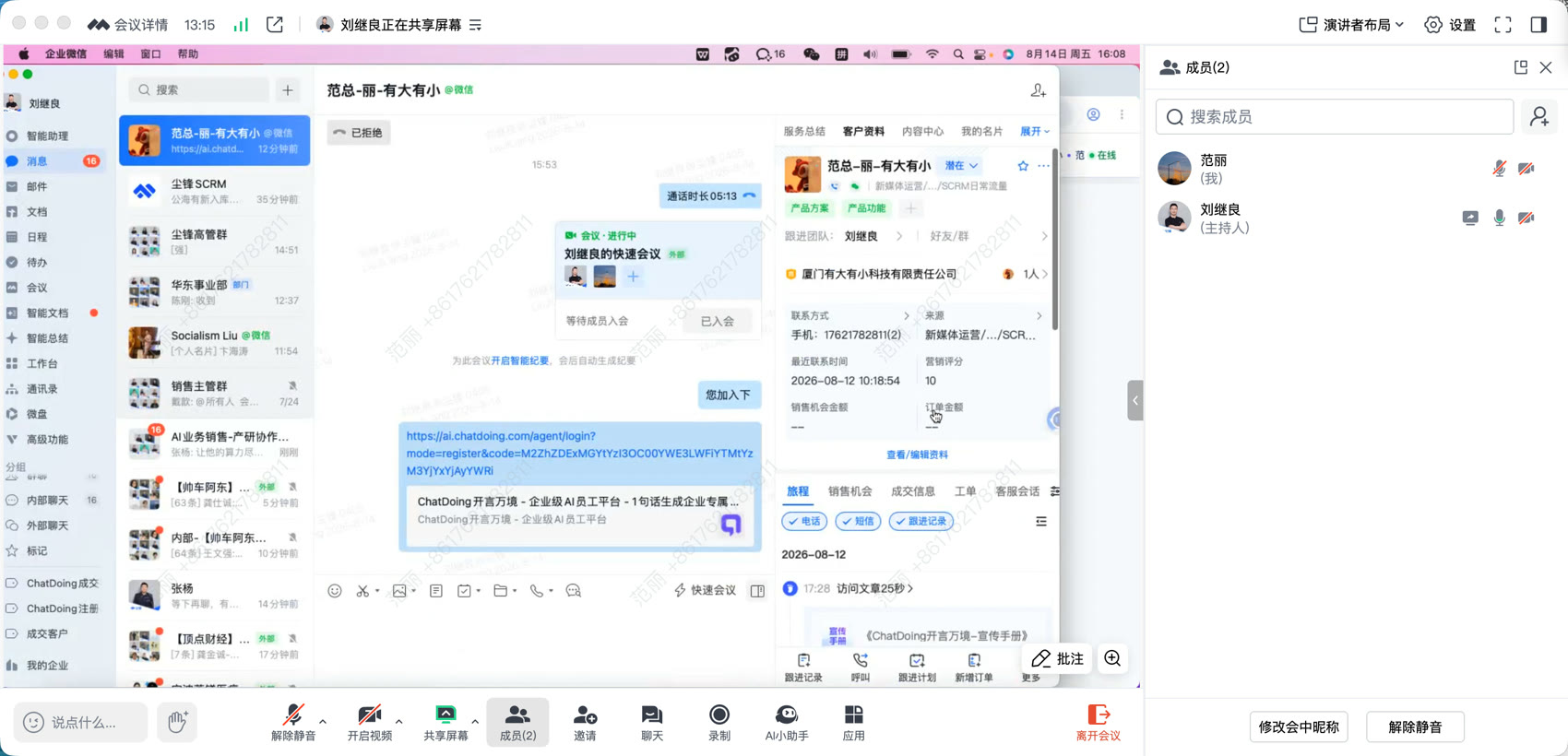Switch to the 服务总结 tab
Viewport: 1568px width, 756px height.
point(804,132)
